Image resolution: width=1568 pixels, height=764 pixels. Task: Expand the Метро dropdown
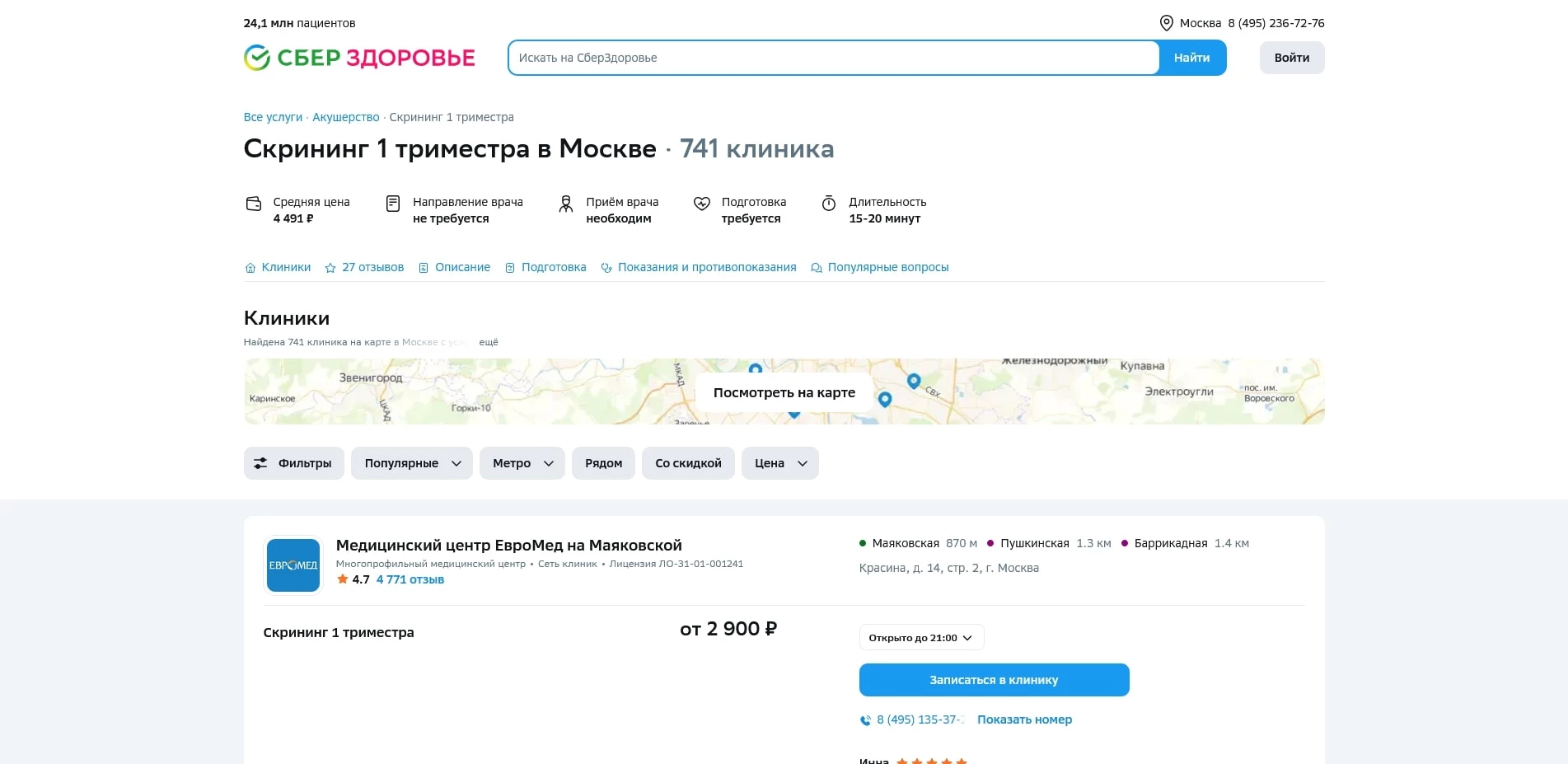coord(522,462)
